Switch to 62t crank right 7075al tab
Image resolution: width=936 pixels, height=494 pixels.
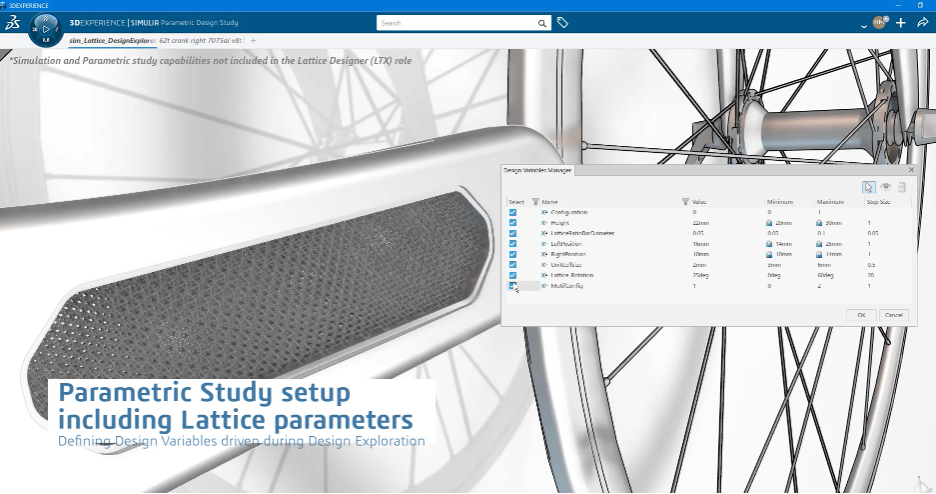(x=201, y=40)
